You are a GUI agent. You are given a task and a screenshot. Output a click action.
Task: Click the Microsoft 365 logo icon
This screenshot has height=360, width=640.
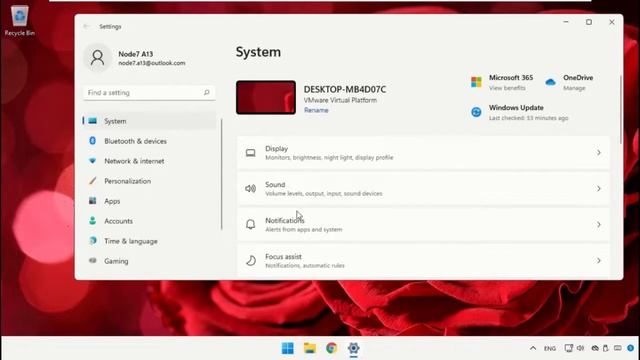pyautogui.click(x=476, y=82)
